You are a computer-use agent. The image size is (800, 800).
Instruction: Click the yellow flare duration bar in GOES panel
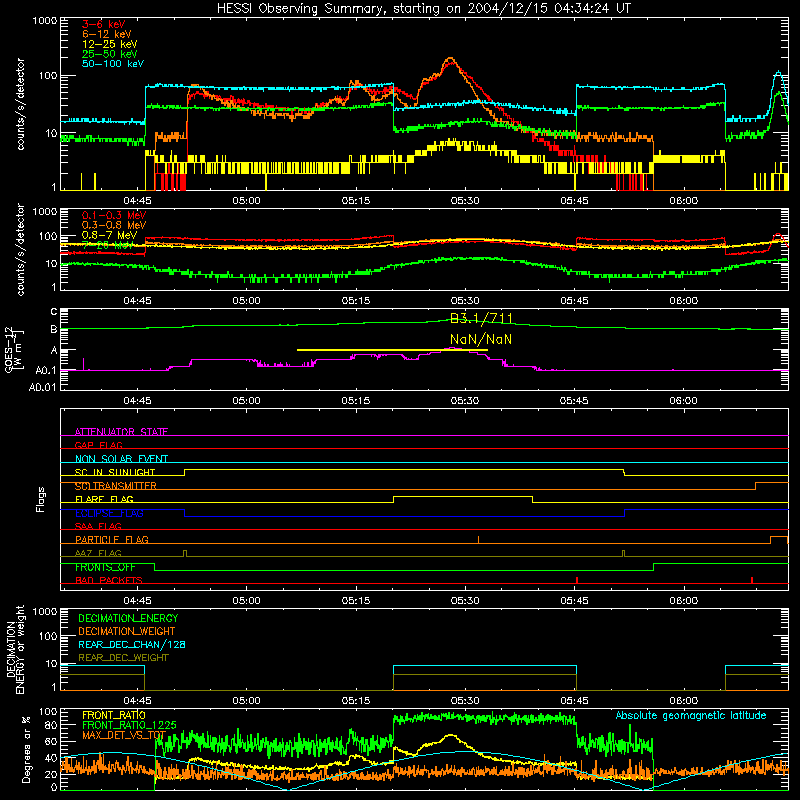[x=392, y=350]
